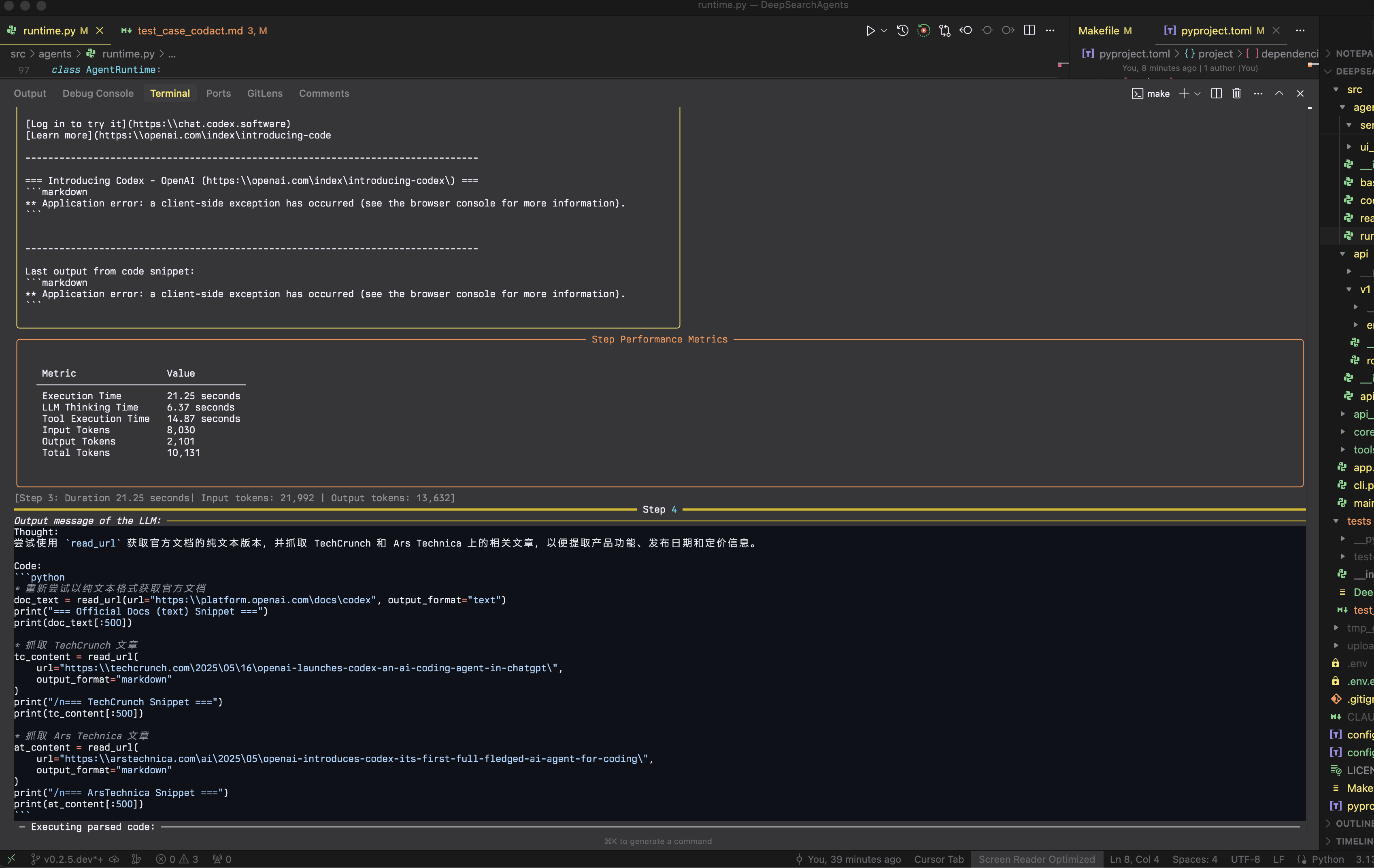Change indentation via Spaces: 4
The image size is (1374, 868).
coord(1195,859)
